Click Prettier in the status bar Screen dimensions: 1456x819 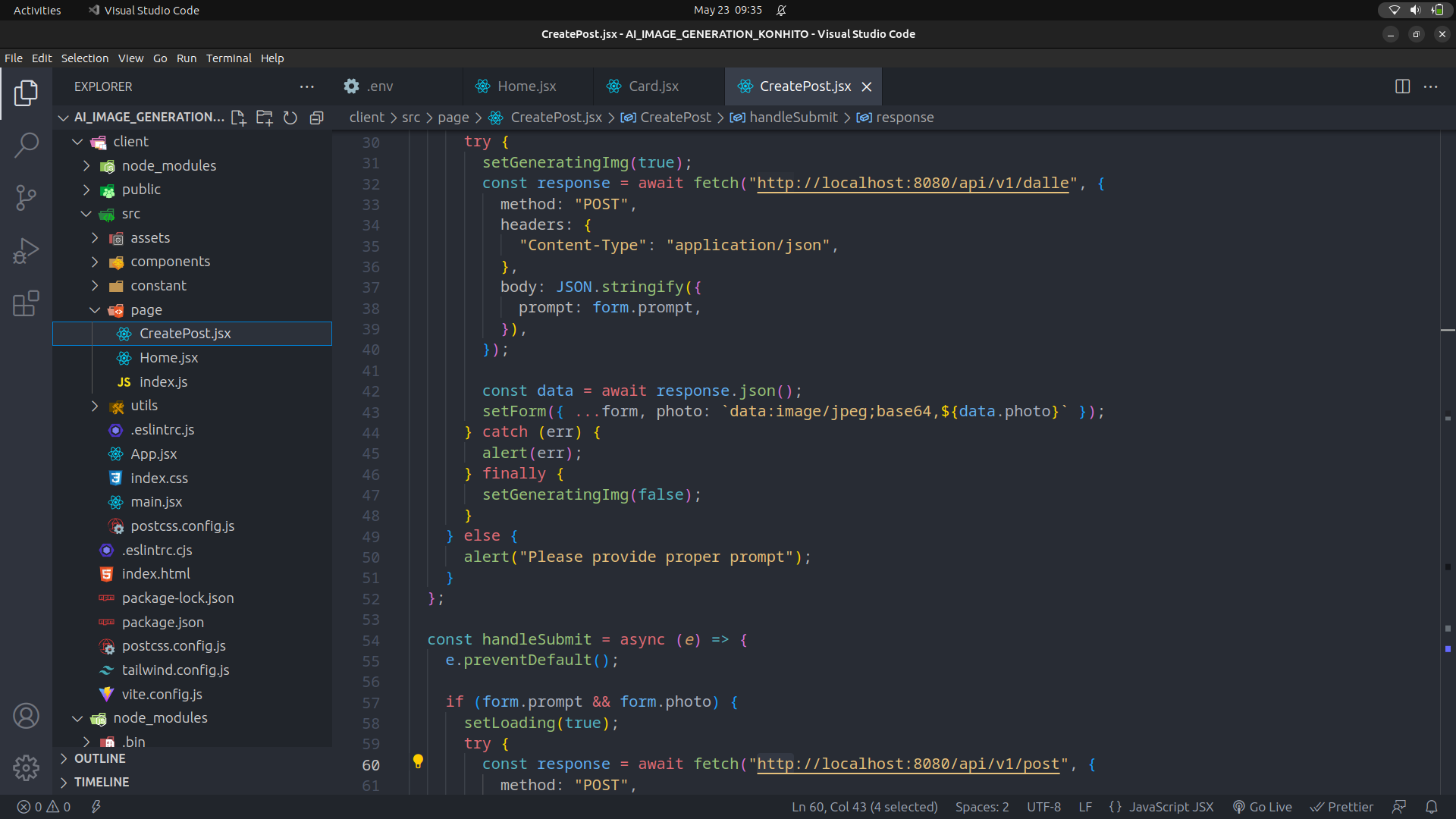click(x=1343, y=807)
